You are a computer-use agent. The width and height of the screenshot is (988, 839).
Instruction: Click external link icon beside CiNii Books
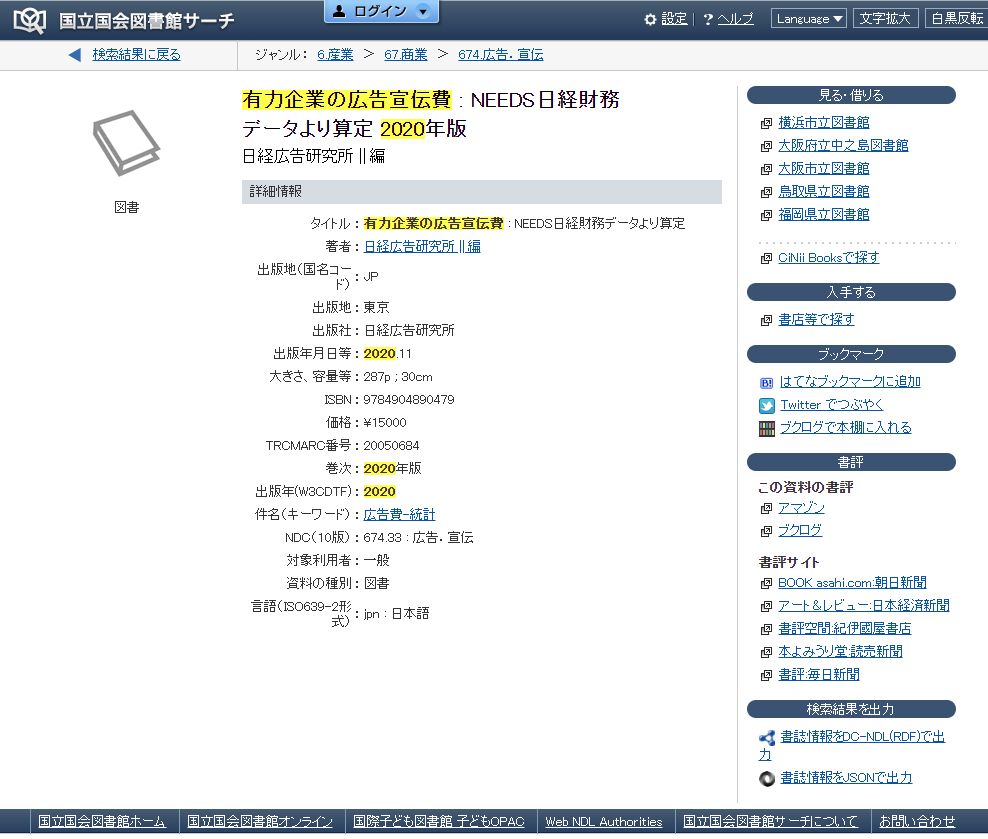pyautogui.click(x=766, y=258)
